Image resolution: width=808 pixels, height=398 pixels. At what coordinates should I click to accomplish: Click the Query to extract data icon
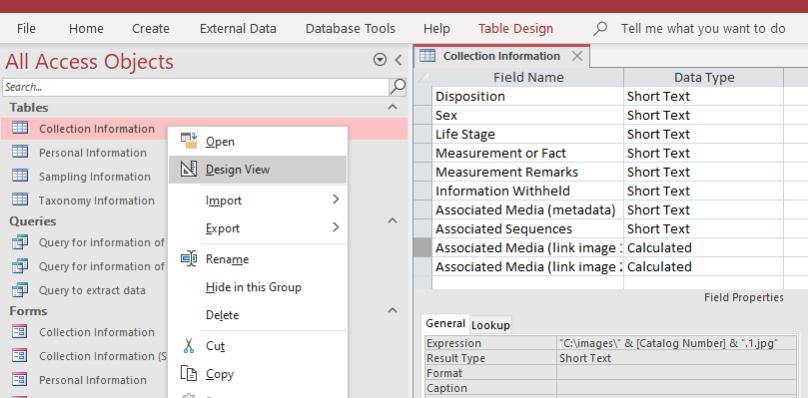(20, 290)
